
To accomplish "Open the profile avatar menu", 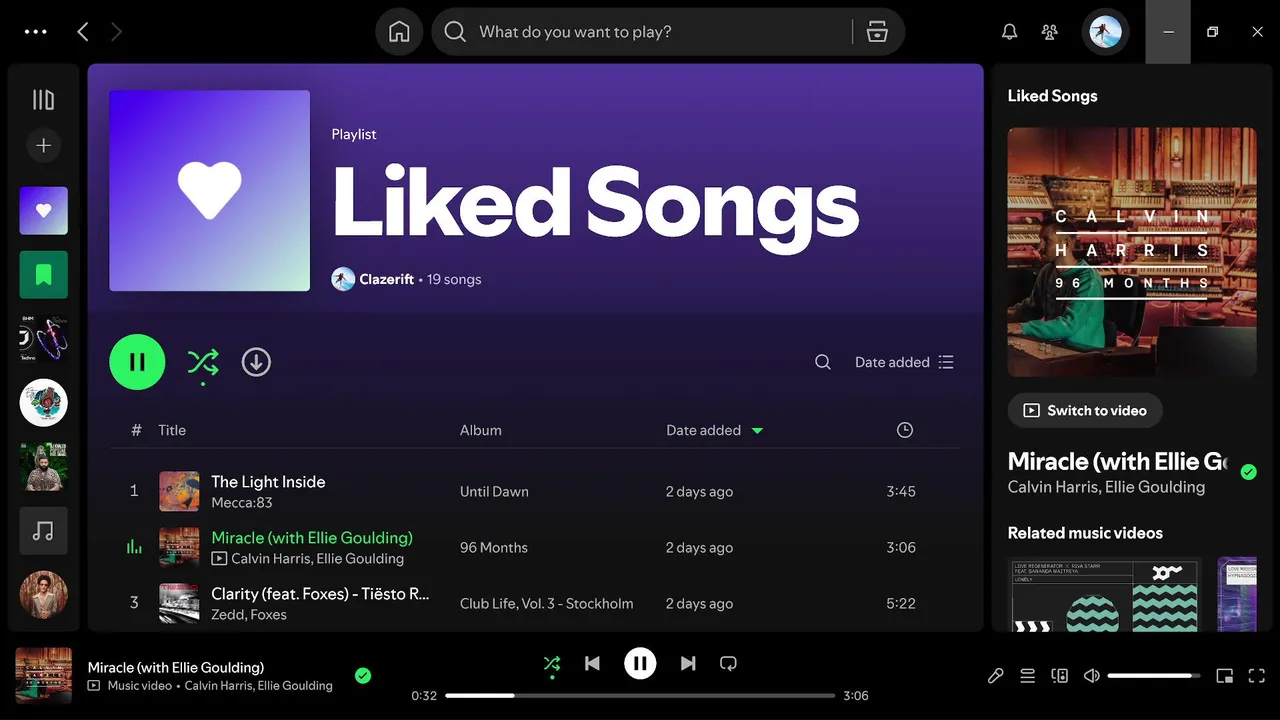I will pos(1105,32).
